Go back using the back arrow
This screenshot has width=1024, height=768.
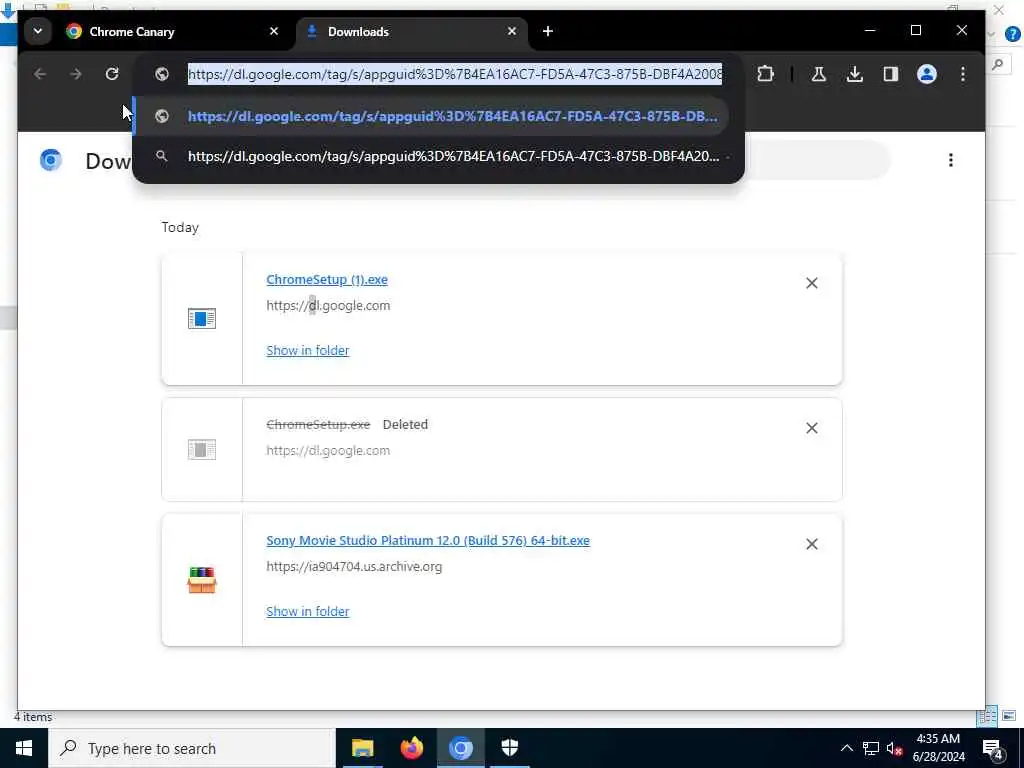[x=40, y=74]
